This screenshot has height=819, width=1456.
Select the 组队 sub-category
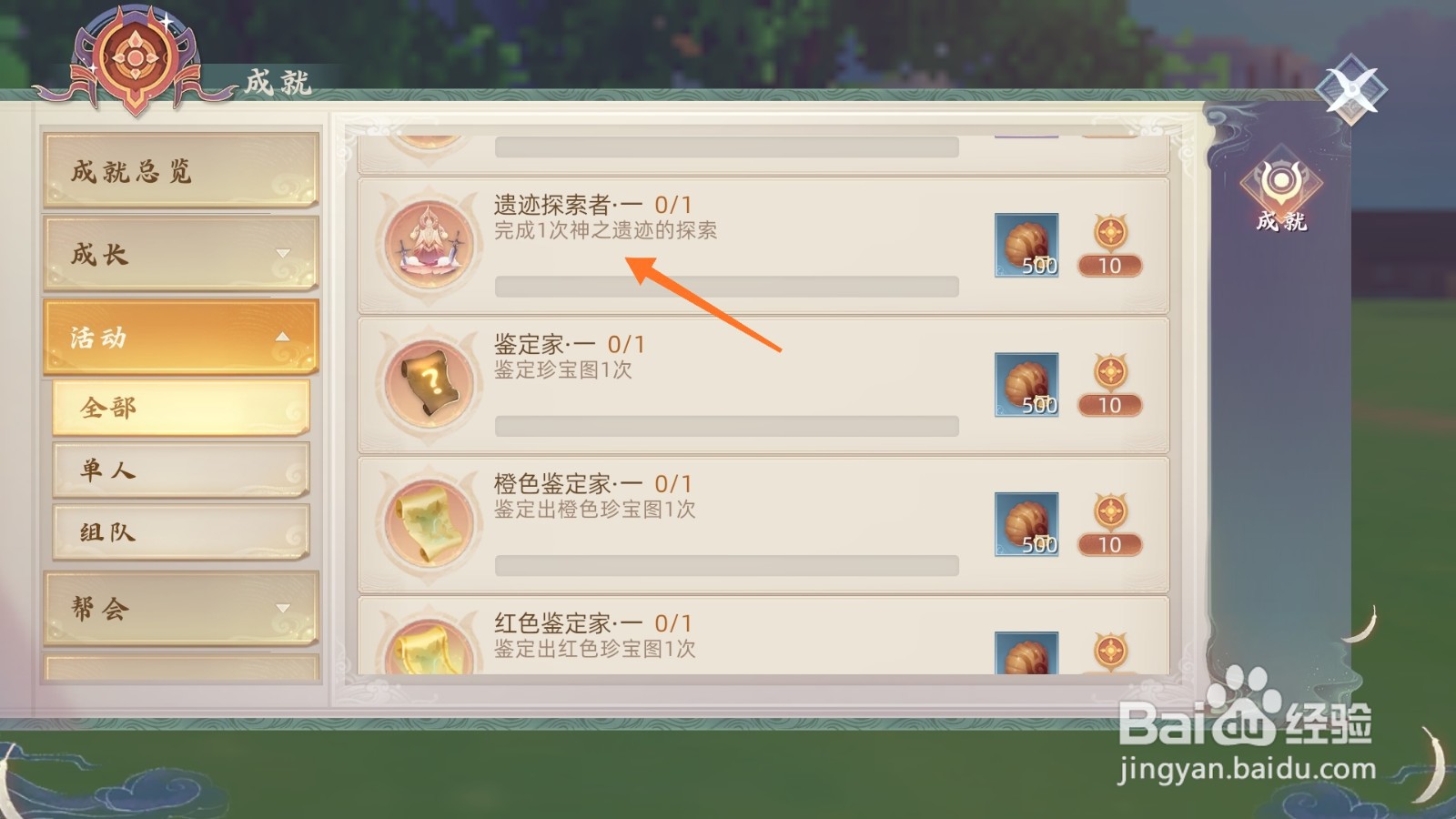pyautogui.click(x=181, y=531)
